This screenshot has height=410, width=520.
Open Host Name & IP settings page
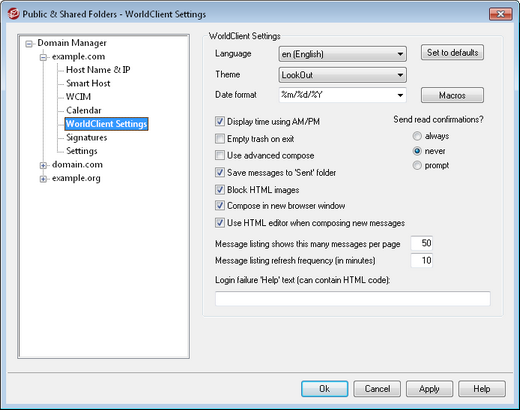pos(98,70)
